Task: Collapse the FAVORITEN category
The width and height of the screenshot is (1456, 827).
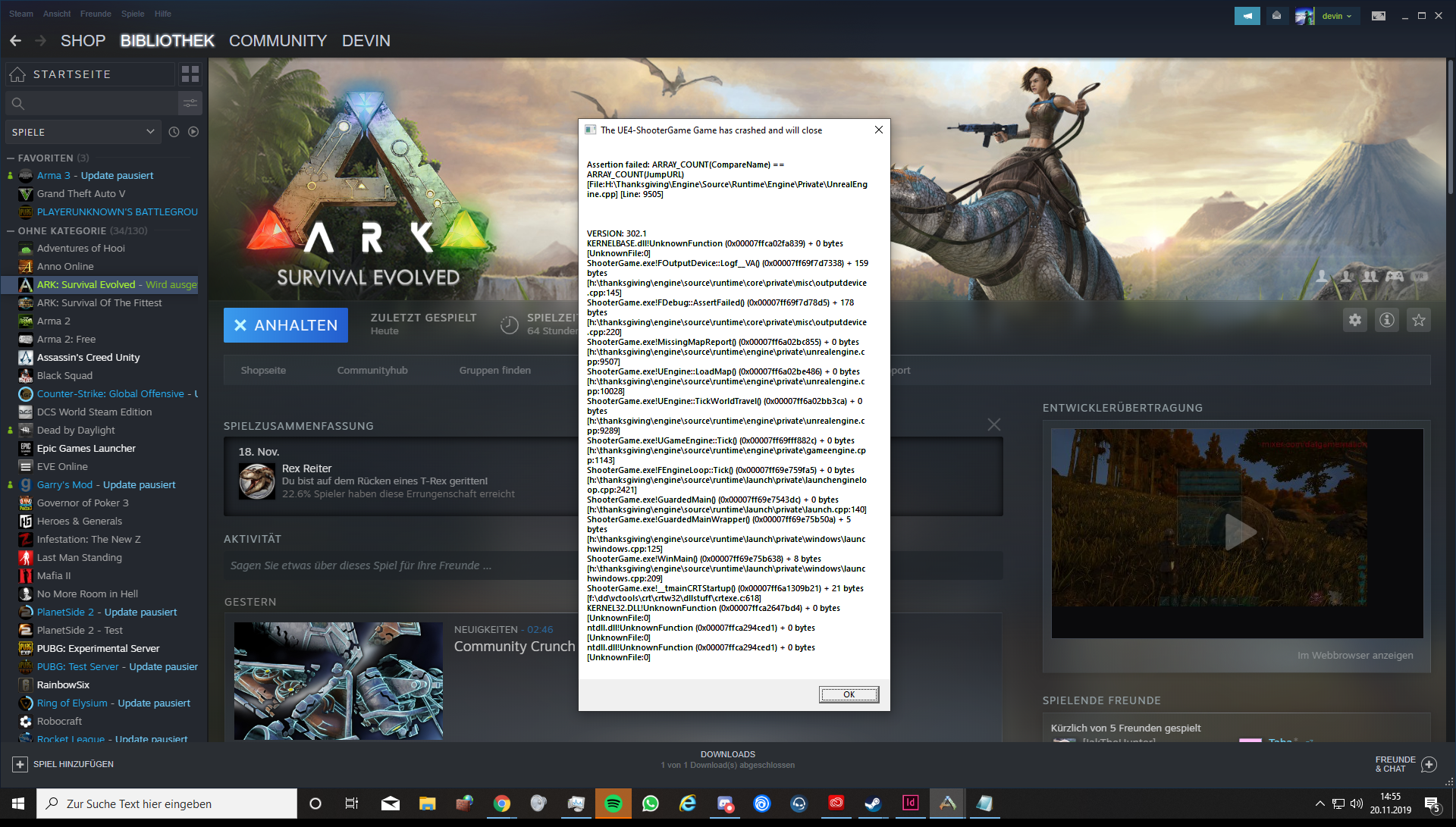Action: pos(11,158)
